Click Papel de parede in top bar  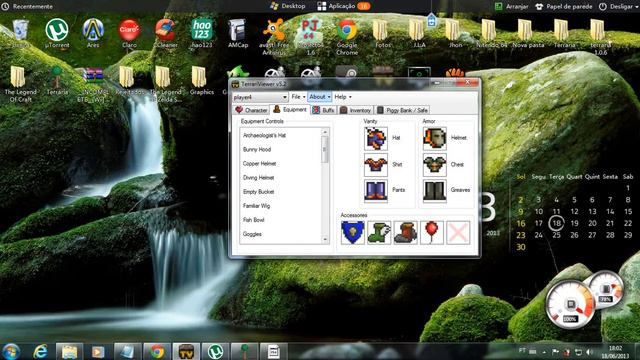pyautogui.click(x=563, y=7)
